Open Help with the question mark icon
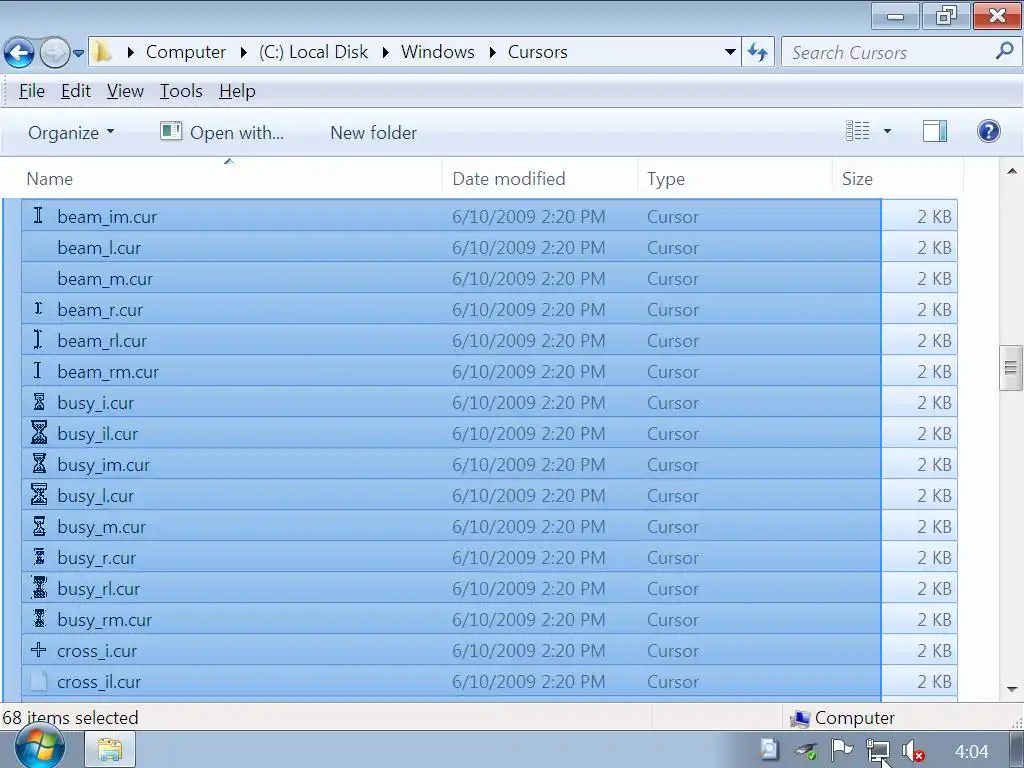 [x=989, y=131]
